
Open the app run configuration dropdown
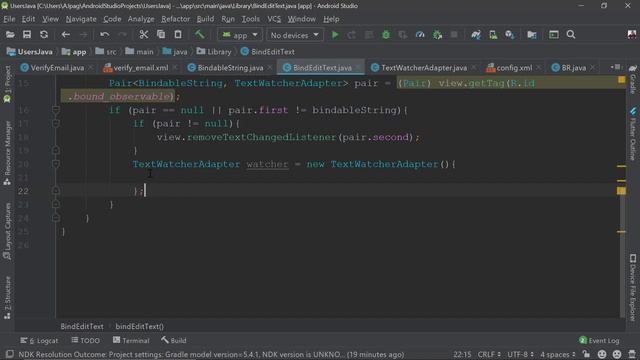click(240, 35)
